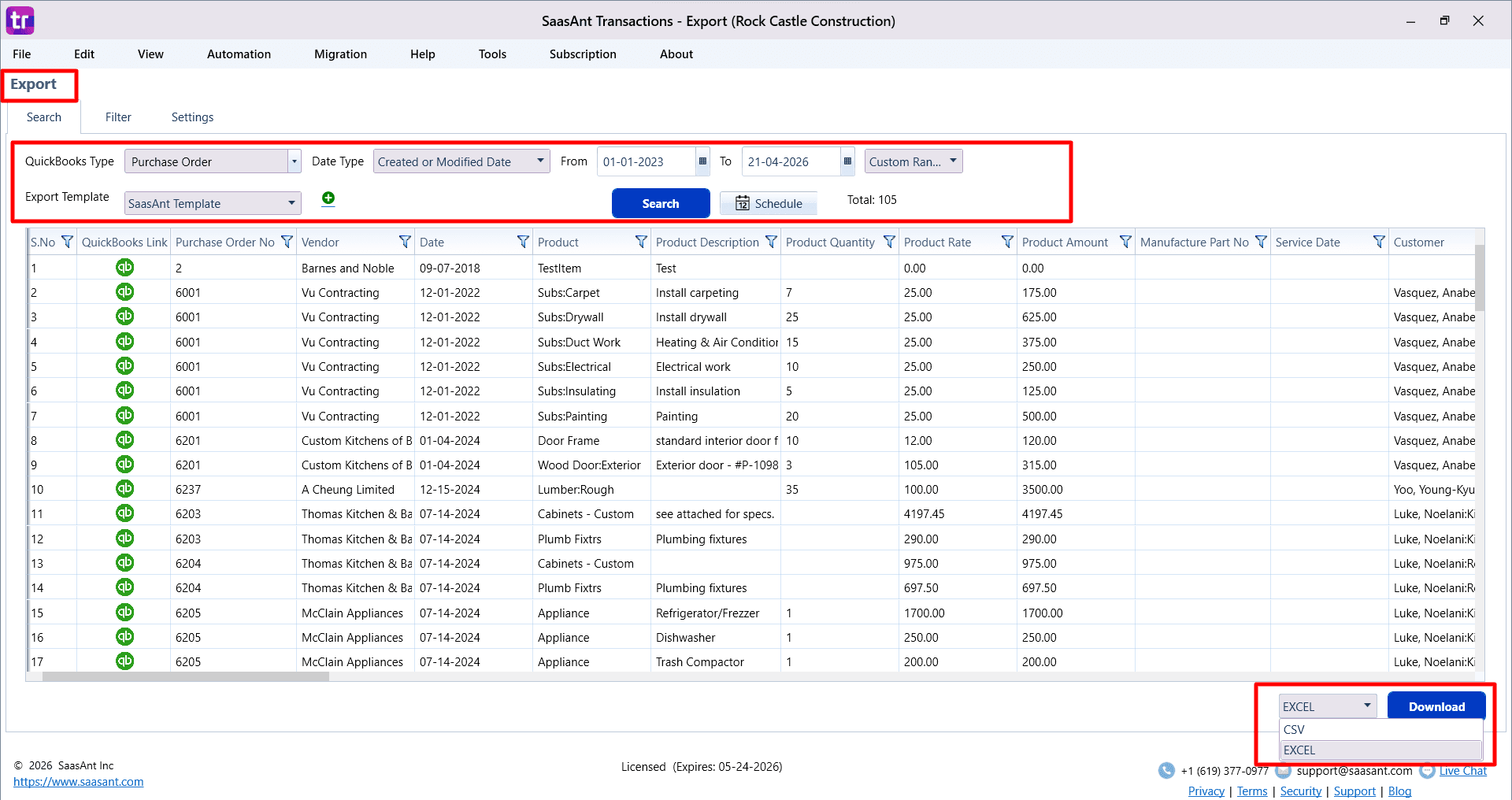Select the A Cheung Limited vendor cell
This screenshot has width=1512, height=800.
[x=355, y=489]
